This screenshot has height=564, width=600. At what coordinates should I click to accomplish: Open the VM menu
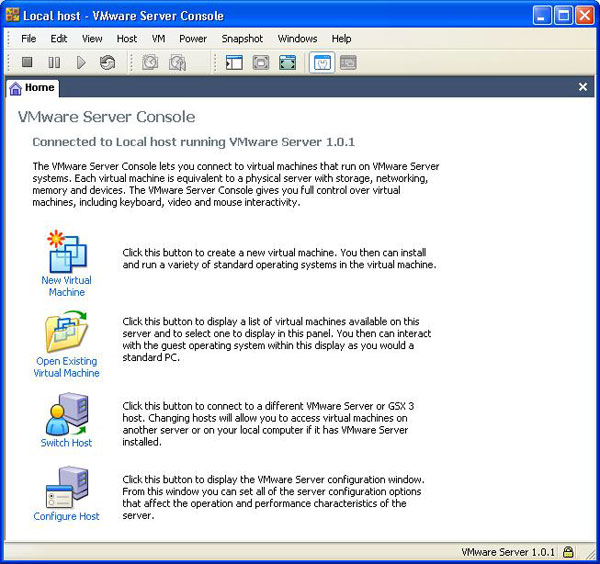click(x=158, y=39)
